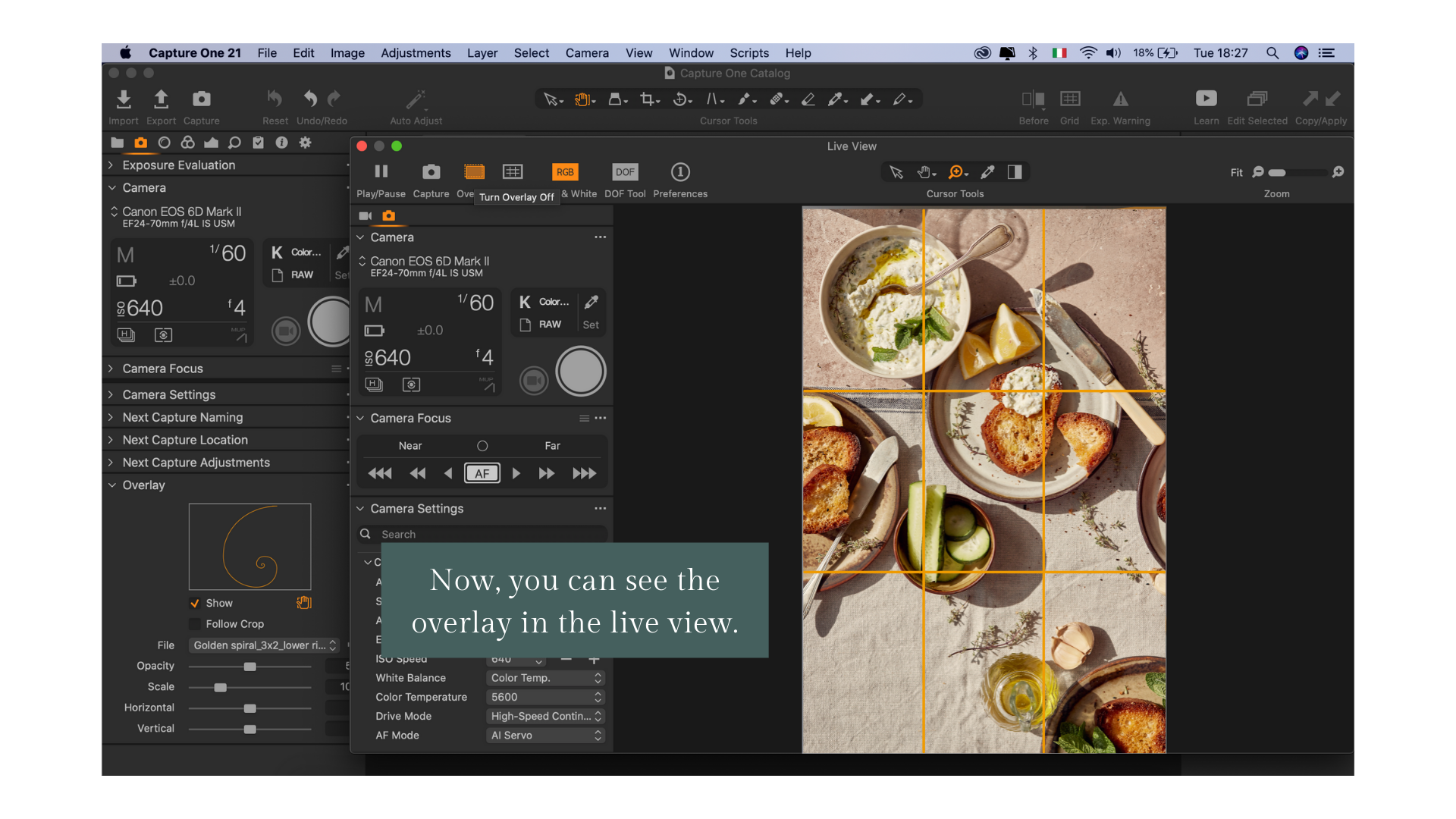Open the Adjustments menu
The image size is (1456, 819).
(416, 53)
